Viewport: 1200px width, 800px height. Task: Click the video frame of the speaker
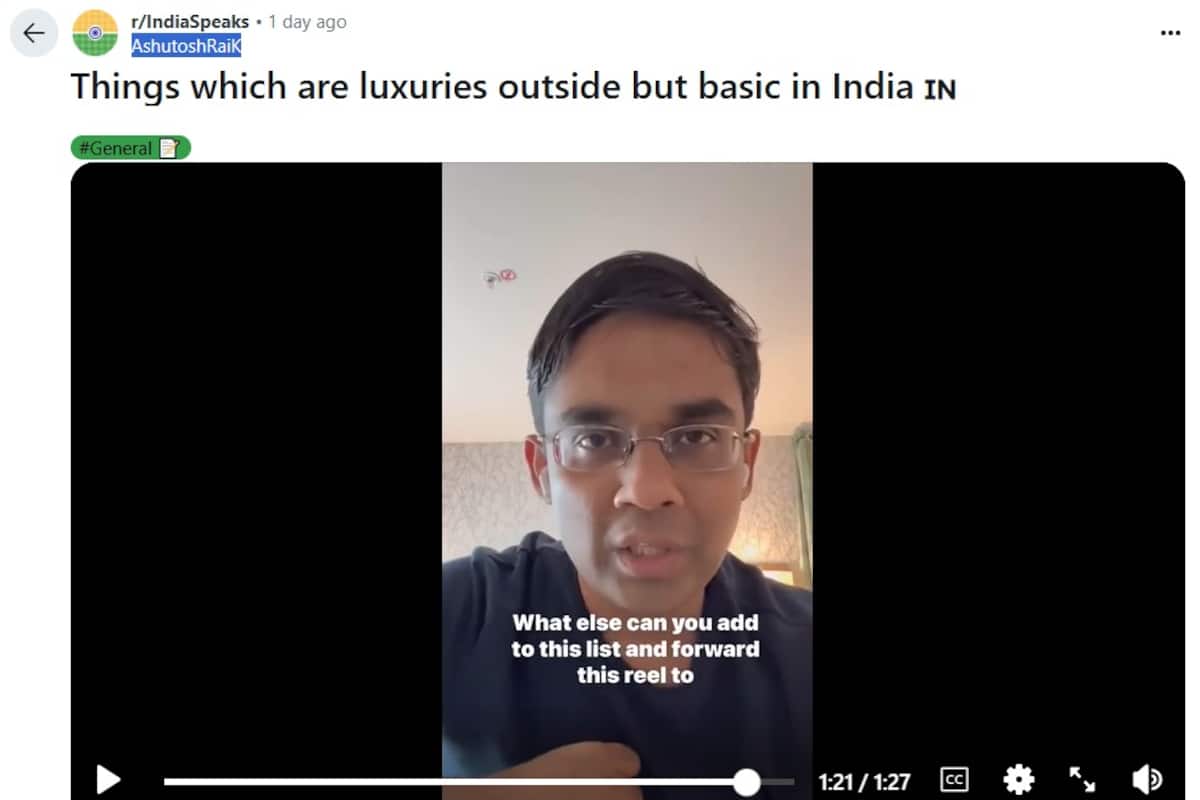point(627,470)
